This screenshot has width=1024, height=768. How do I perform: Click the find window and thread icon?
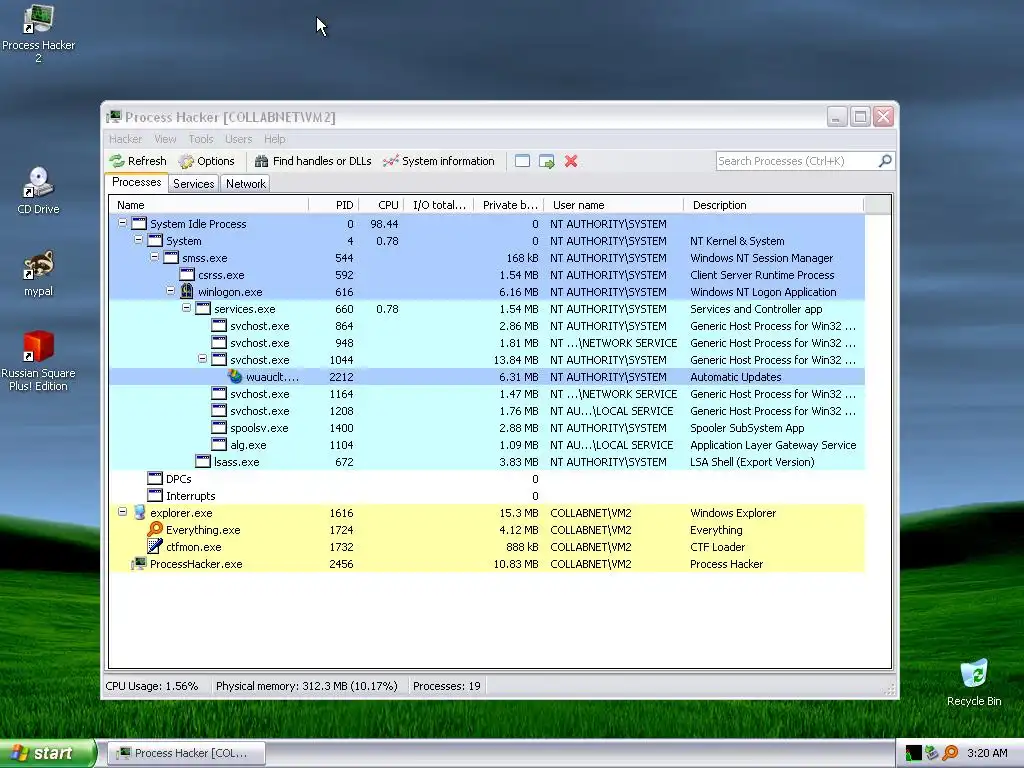click(x=547, y=161)
